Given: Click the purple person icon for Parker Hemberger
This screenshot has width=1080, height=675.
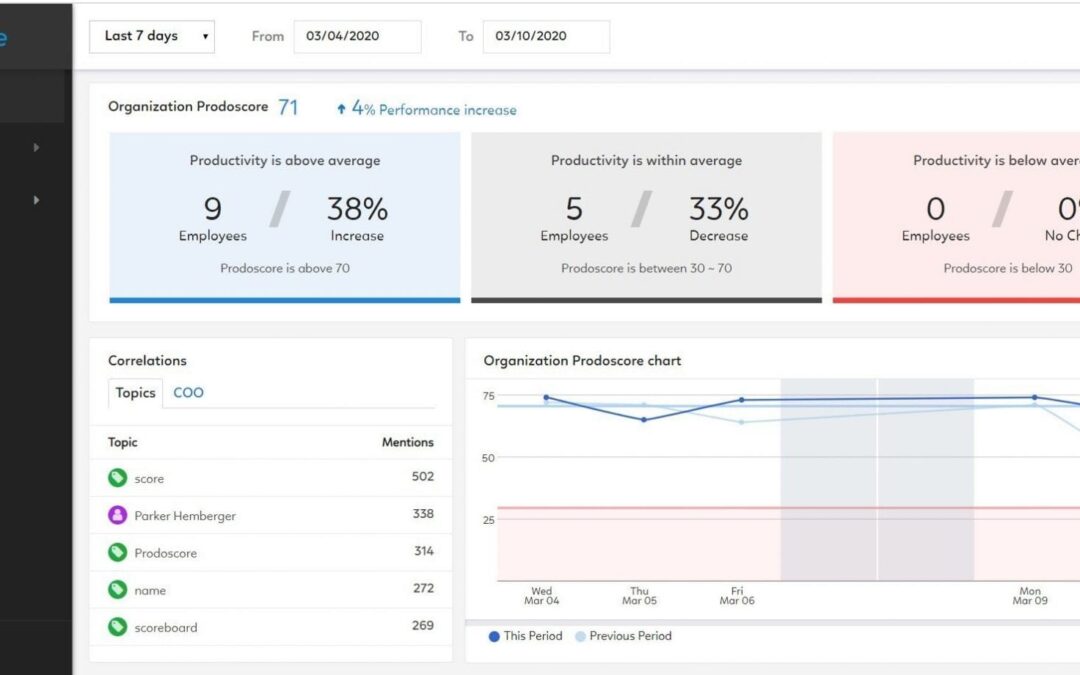Looking at the screenshot, I should tap(118, 516).
